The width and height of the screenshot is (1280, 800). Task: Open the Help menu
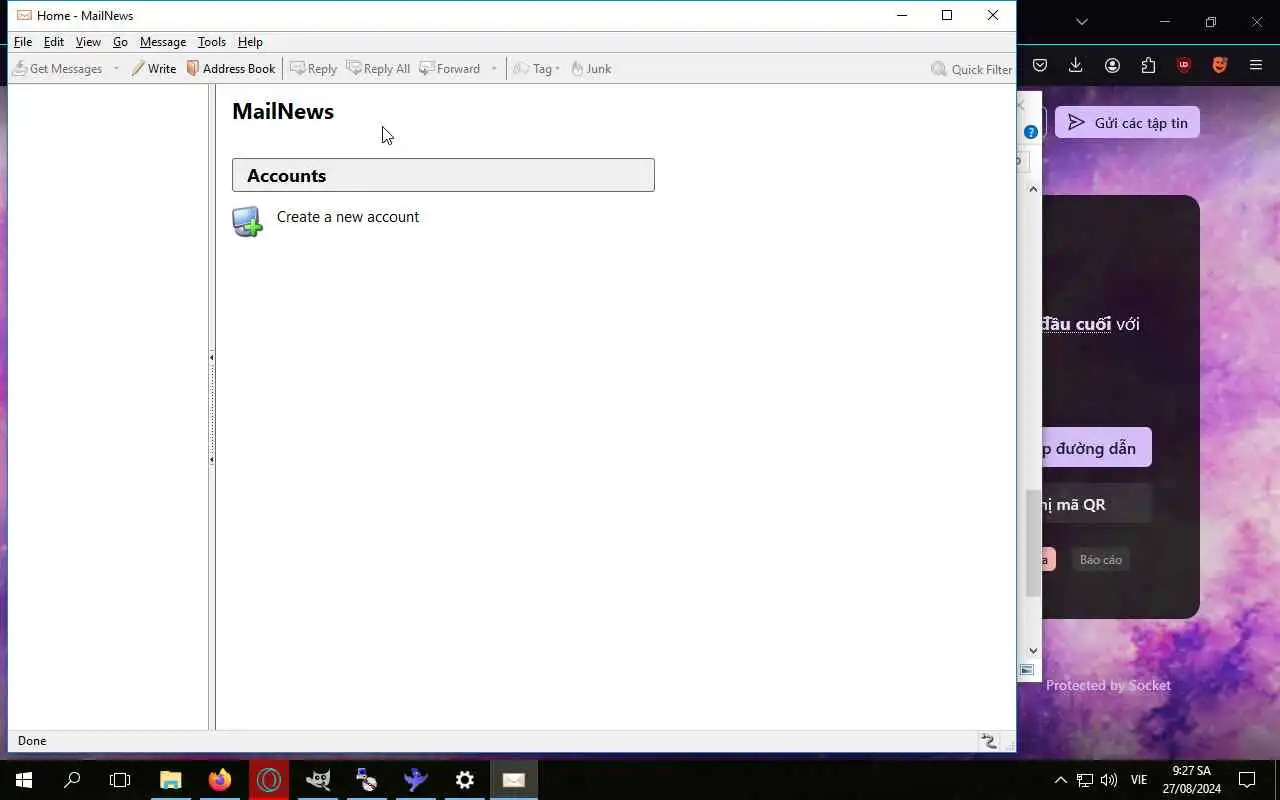pyautogui.click(x=250, y=42)
